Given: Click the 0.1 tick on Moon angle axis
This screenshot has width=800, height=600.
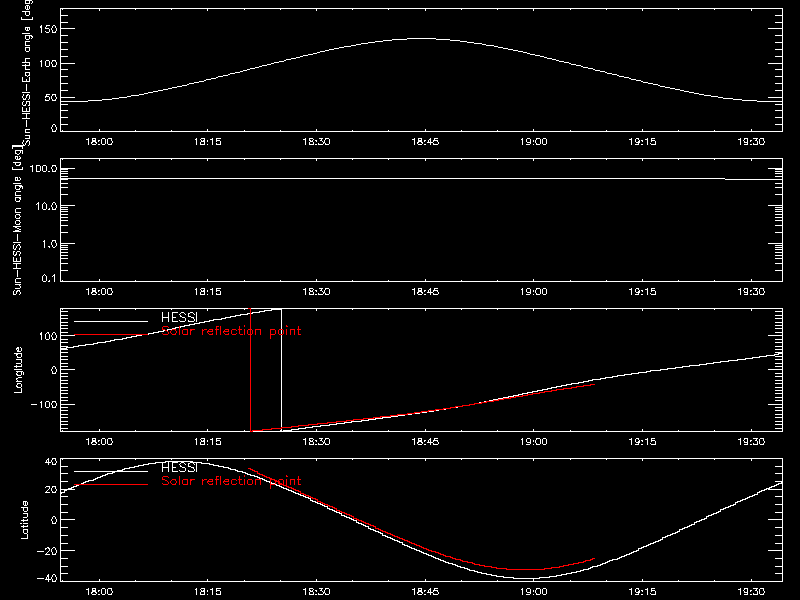Looking at the screenshot, I should [48, 278].
